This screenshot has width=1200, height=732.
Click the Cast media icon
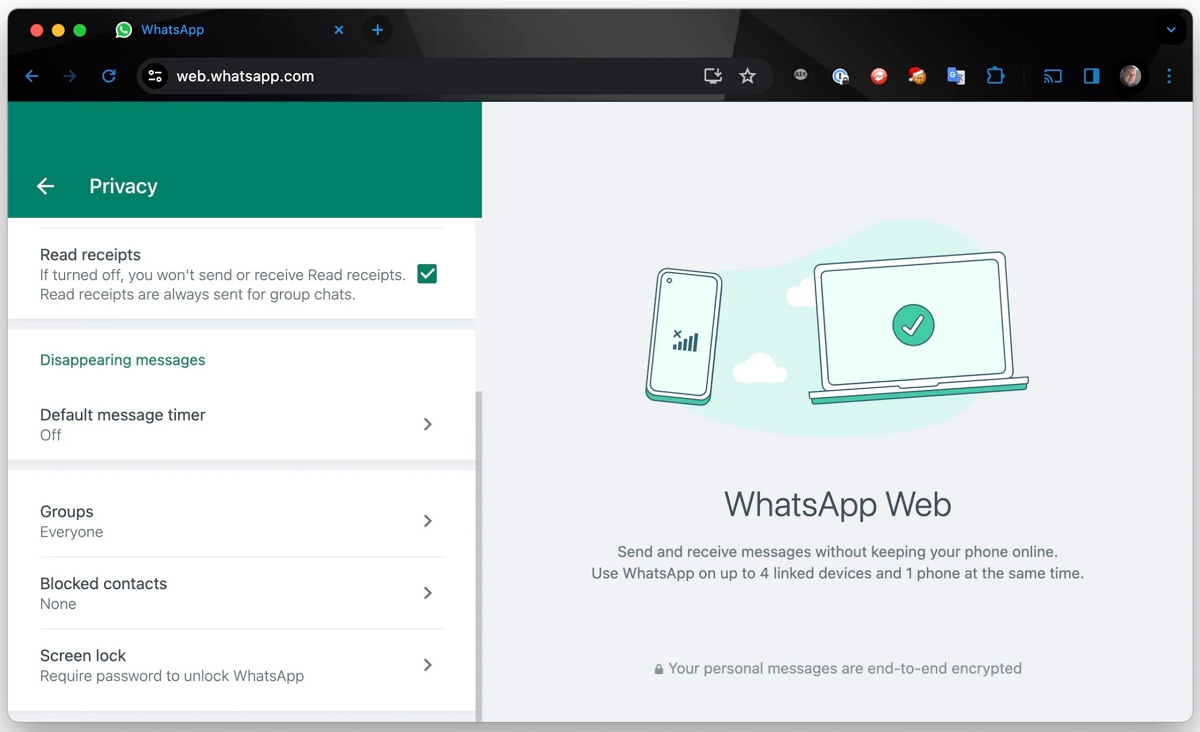[1052, 76]
